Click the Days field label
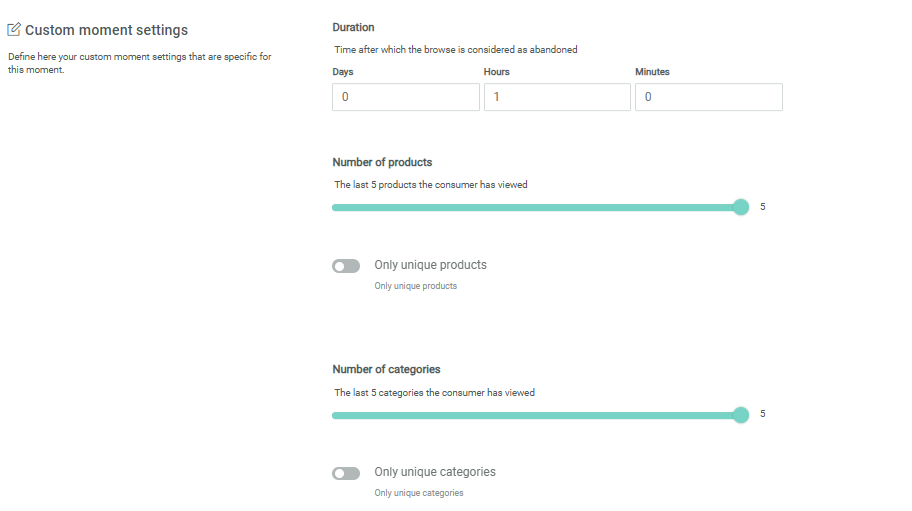Screen dimensions: 912x511 343,72
